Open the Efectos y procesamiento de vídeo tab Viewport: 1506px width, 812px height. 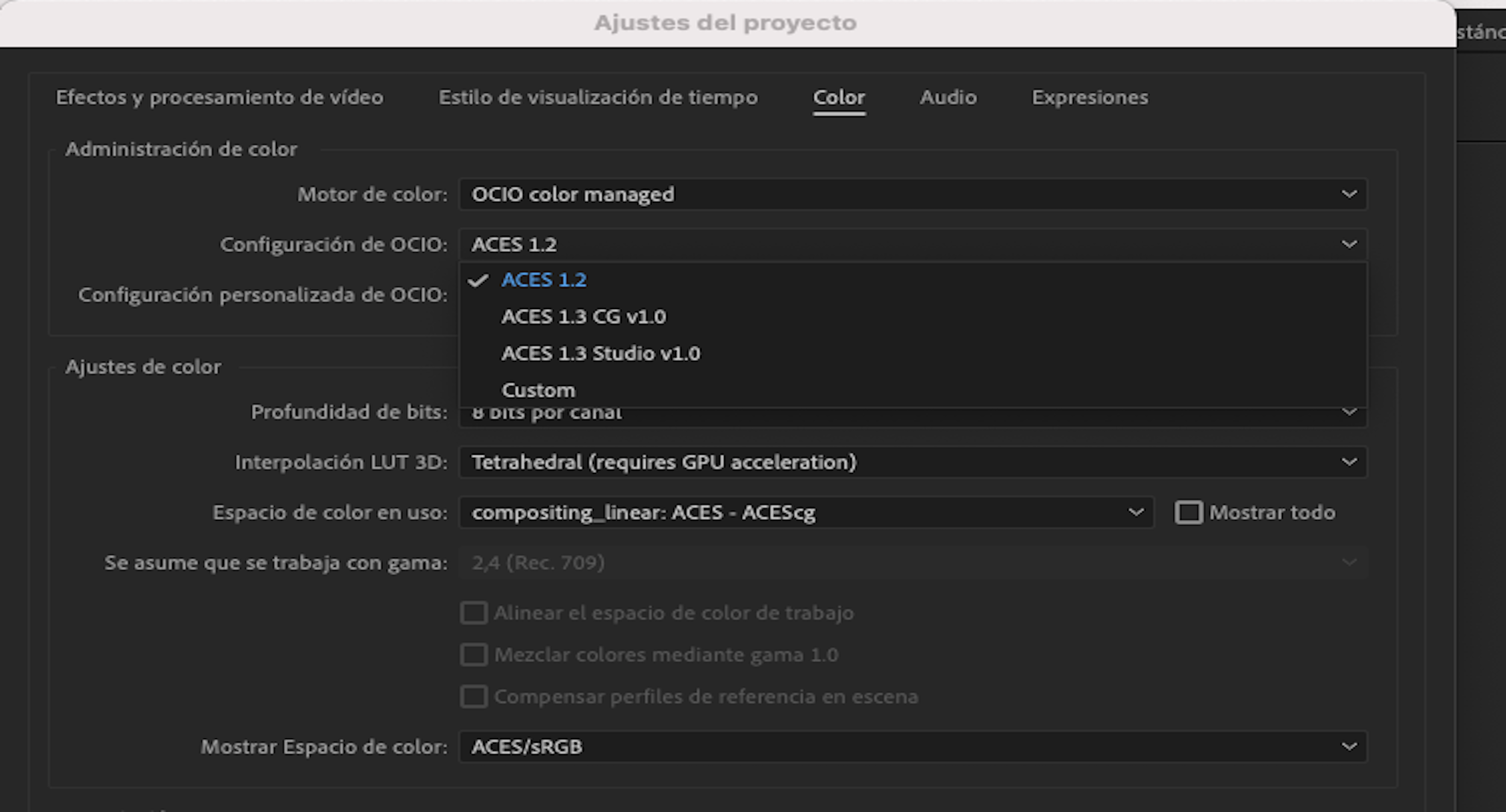tap(219, 97)
